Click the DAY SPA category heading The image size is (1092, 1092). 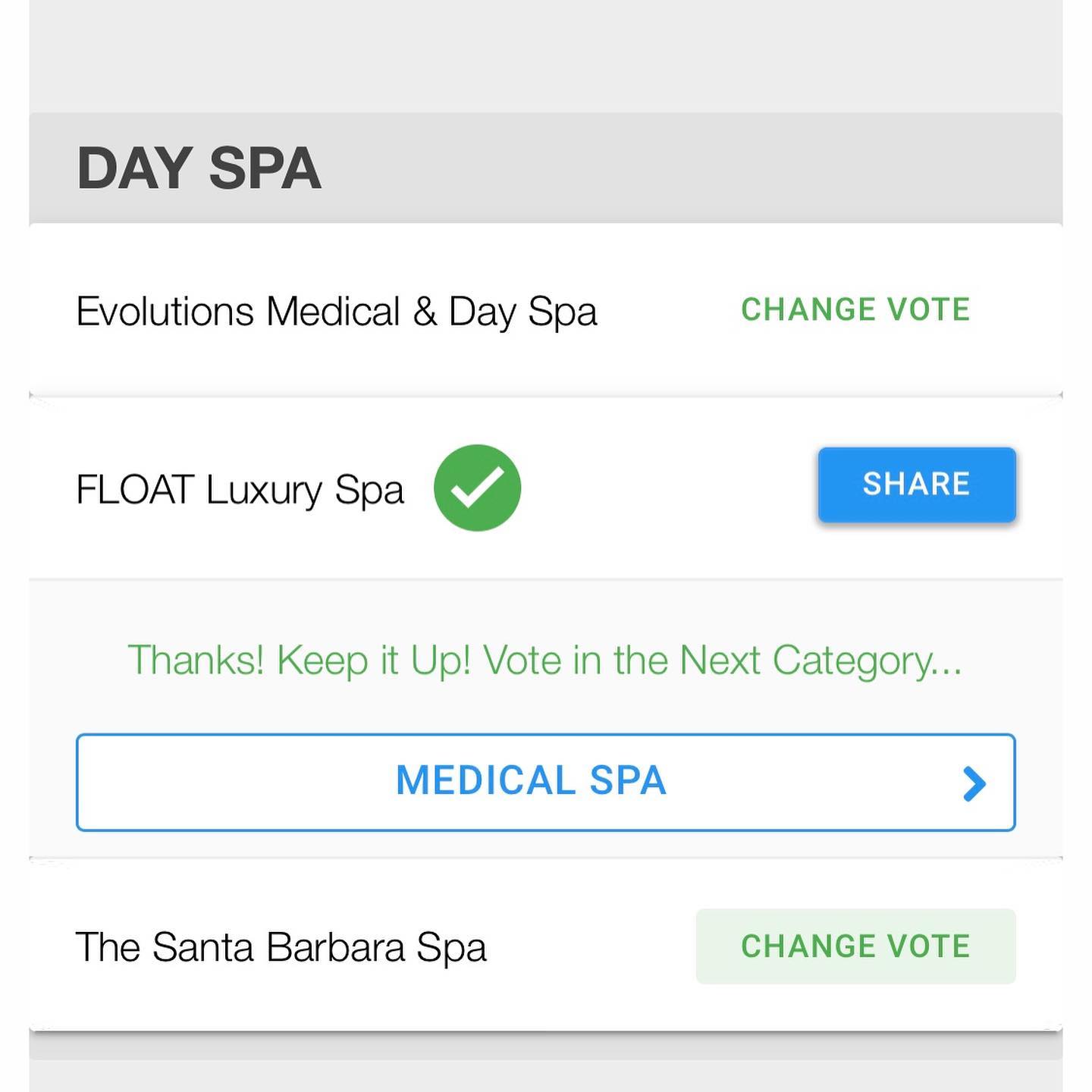[x=199, y=168]
